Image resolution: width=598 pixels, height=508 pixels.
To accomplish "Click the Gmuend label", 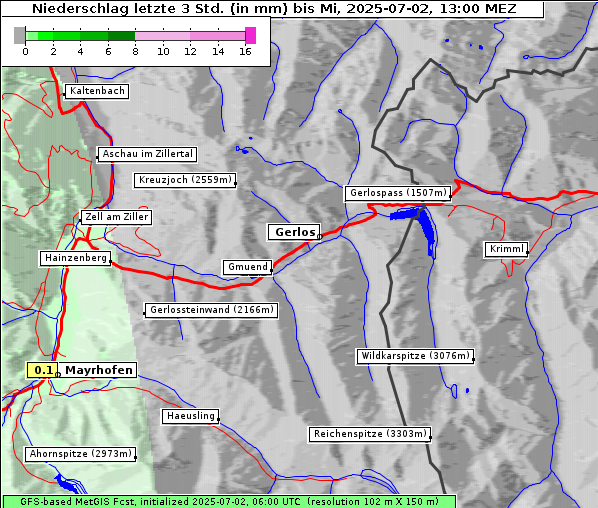I will 248,267.
